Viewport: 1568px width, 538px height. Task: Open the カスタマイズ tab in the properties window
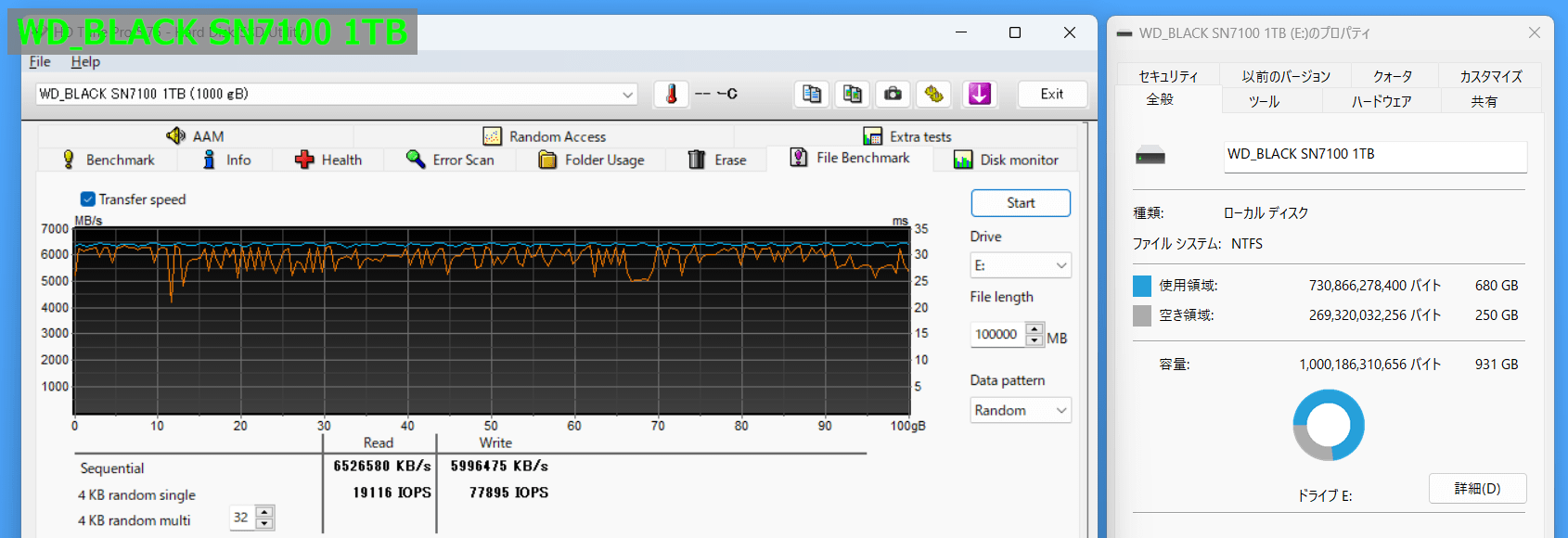tap(1490, 76)
